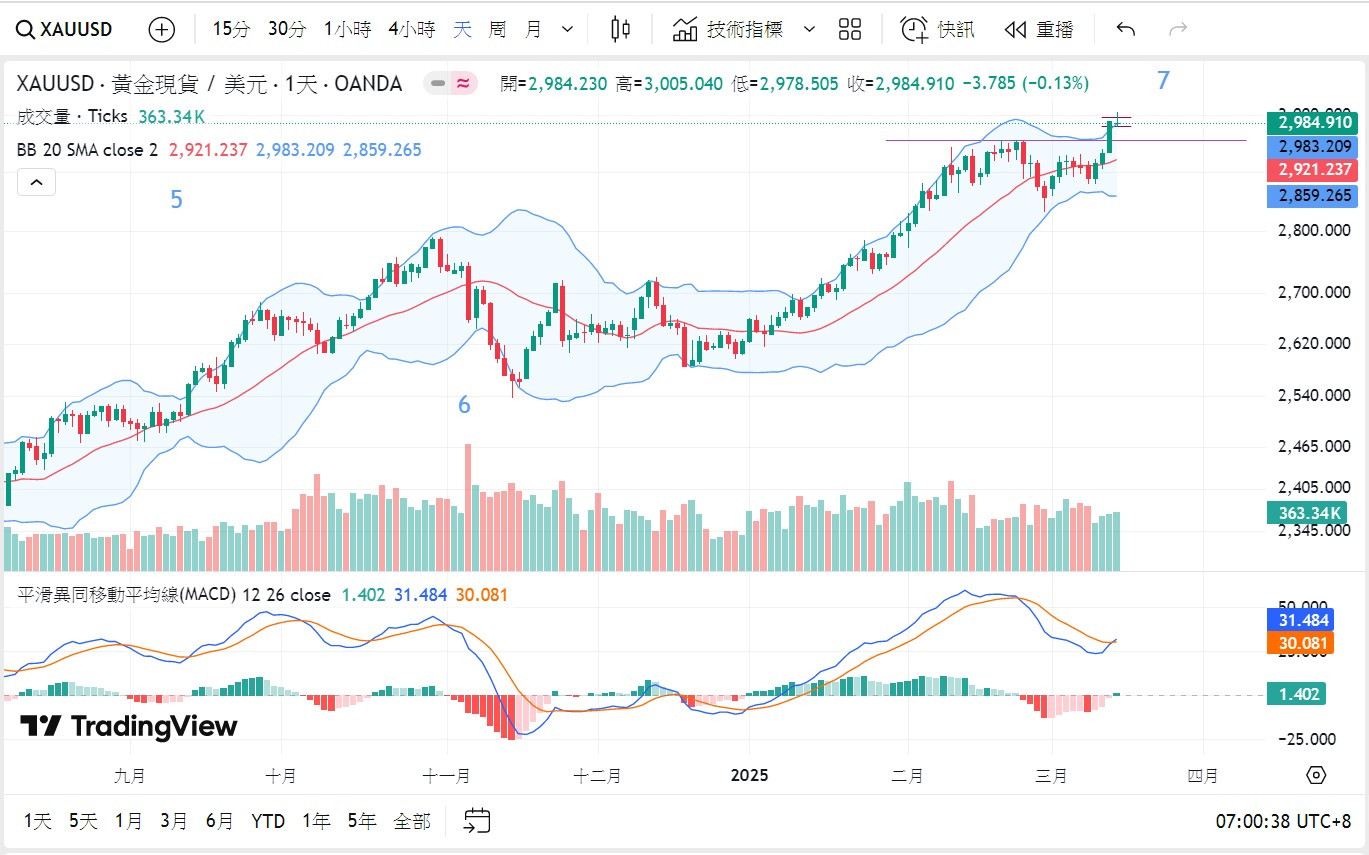The width and height of the screenshot is (1369, 855).
Task: Expand the indicator templates dropdown arrow
Action: (810, 29)
